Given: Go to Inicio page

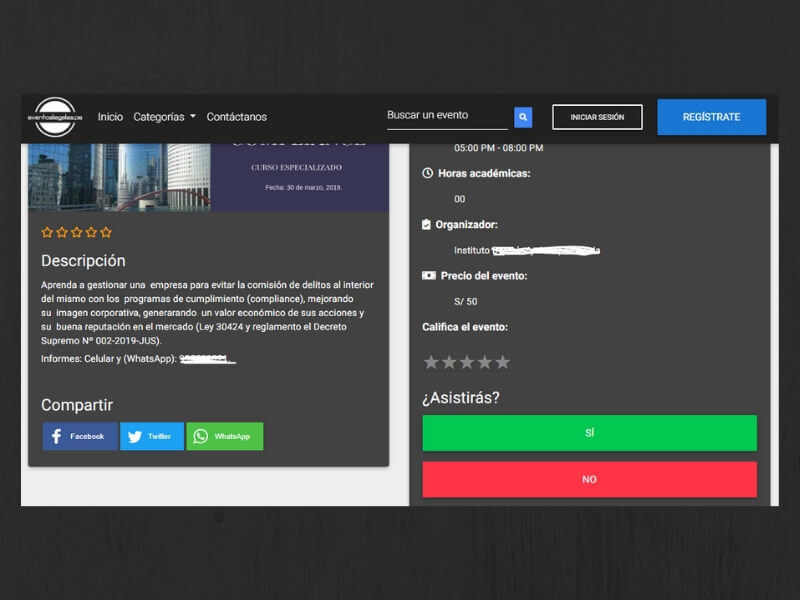Looking at the screenshot, I should pos(110,117).
